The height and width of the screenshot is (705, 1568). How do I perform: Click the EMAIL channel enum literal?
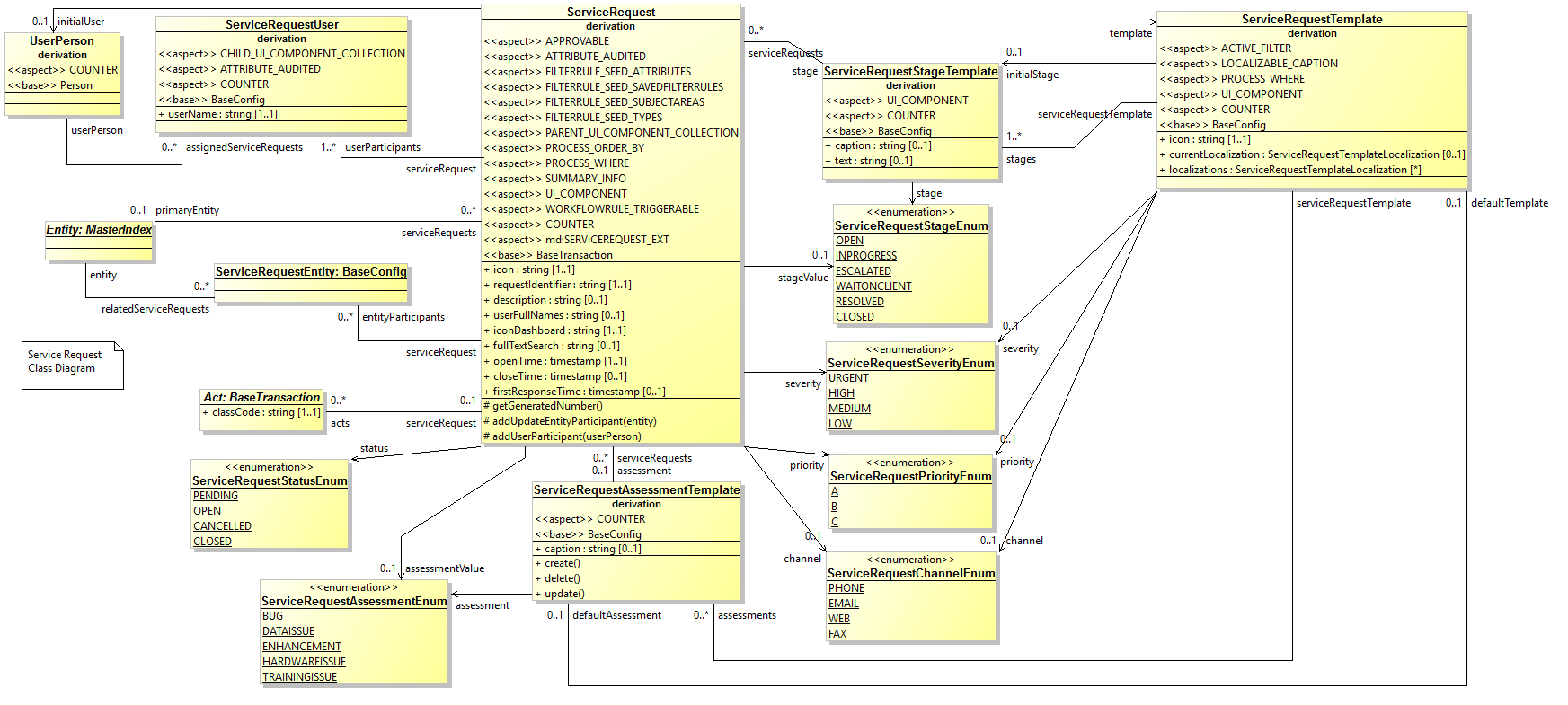(x=843, y=604)
